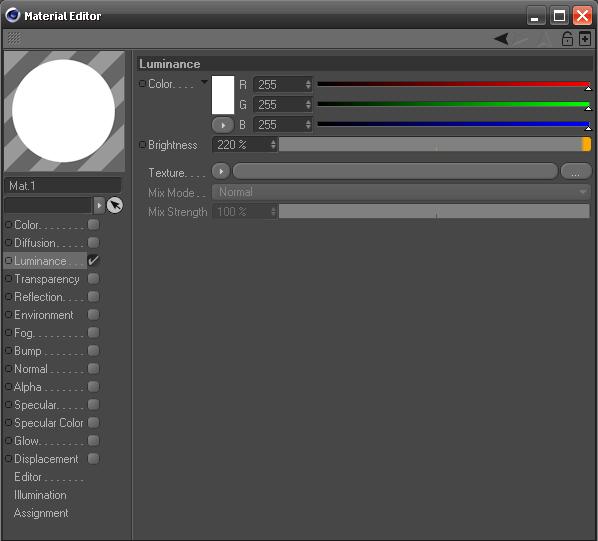Select the Glow channel label in the list

(x=26, y=441)
